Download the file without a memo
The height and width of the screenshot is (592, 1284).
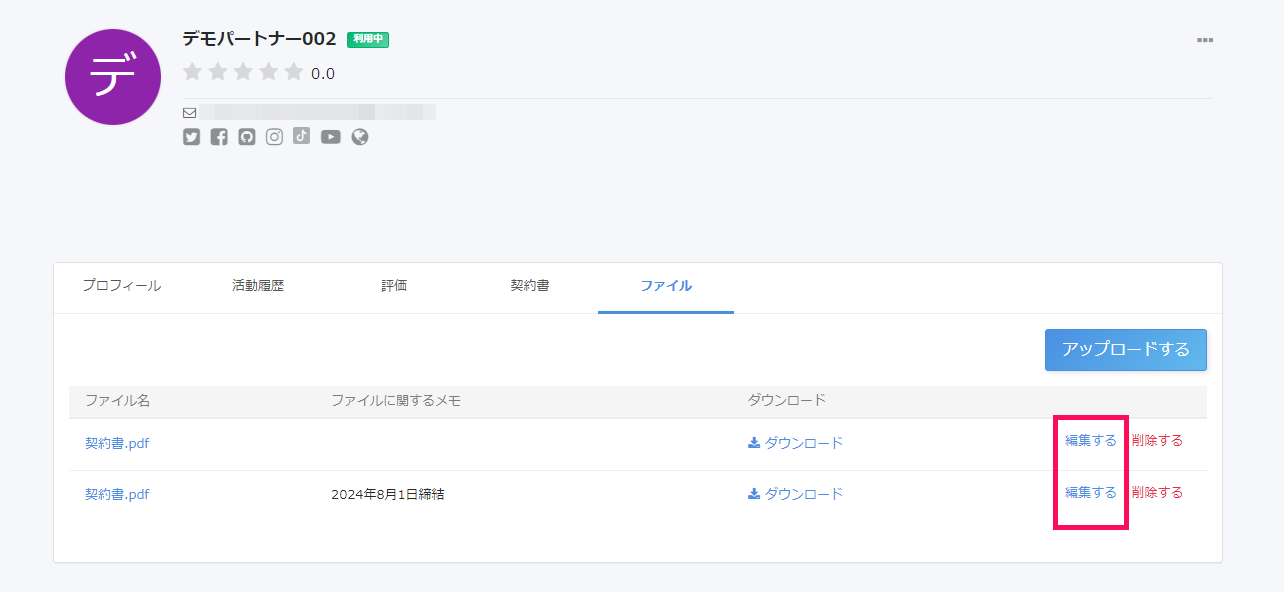[x=796, y=443]
